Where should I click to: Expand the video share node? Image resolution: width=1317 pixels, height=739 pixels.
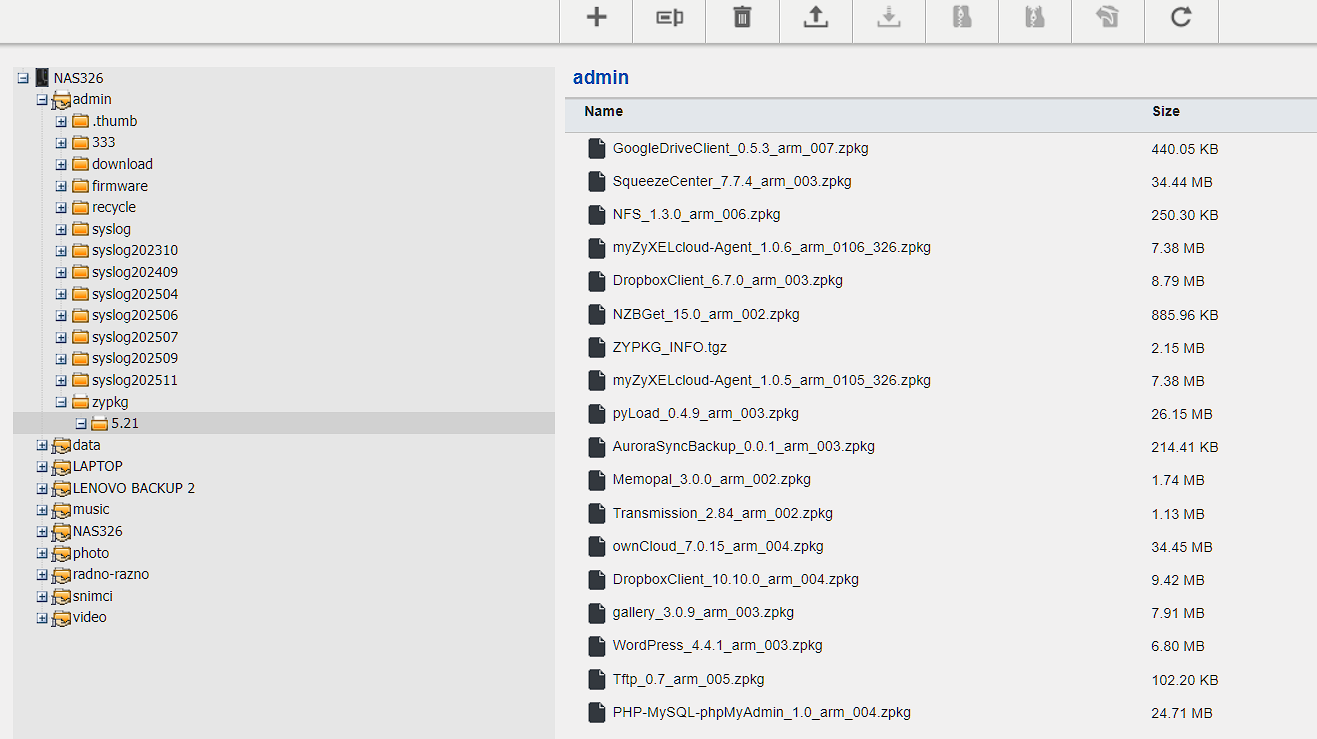coord(42,618)
